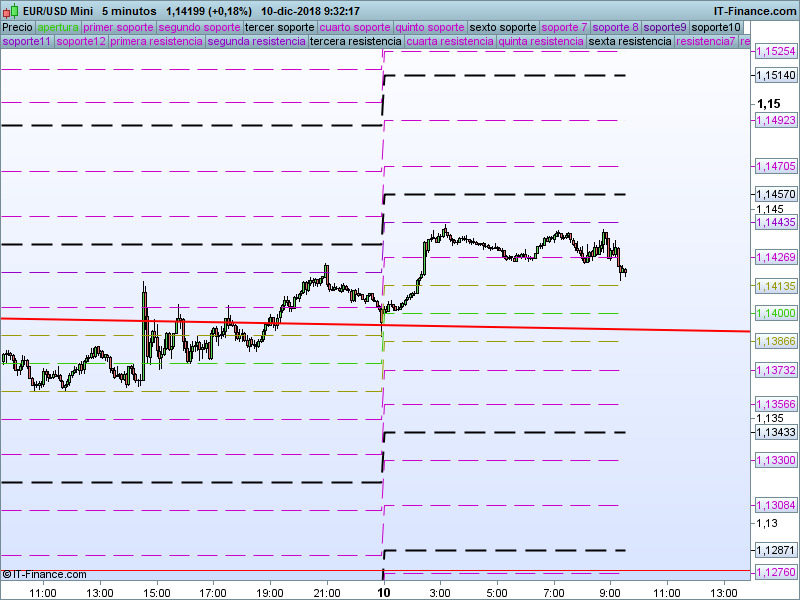Image resolution: width=800 pixels, height=600 pixels.
Task: Select the Precio legend label
Action: pos(18,28)
